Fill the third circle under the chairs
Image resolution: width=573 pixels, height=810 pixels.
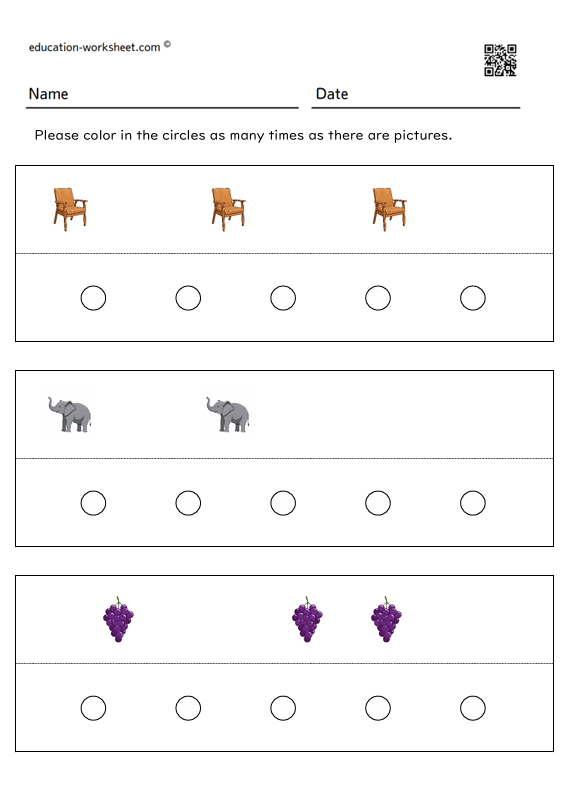pos(283,298)
